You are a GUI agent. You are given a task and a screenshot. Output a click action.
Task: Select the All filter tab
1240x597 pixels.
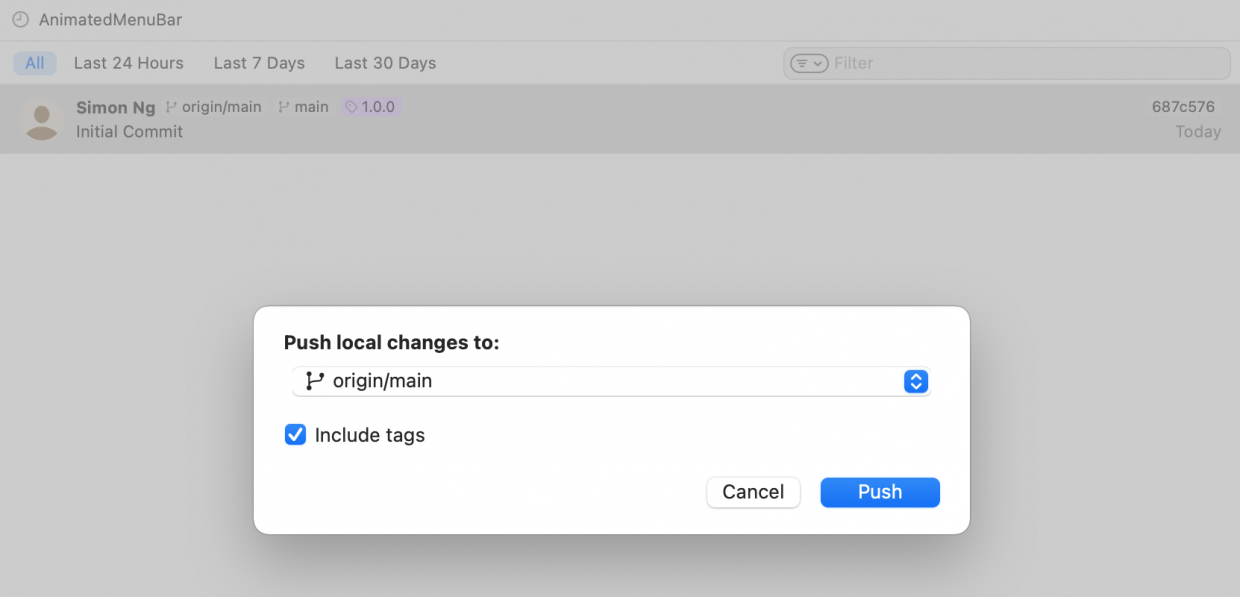[35, 63]
